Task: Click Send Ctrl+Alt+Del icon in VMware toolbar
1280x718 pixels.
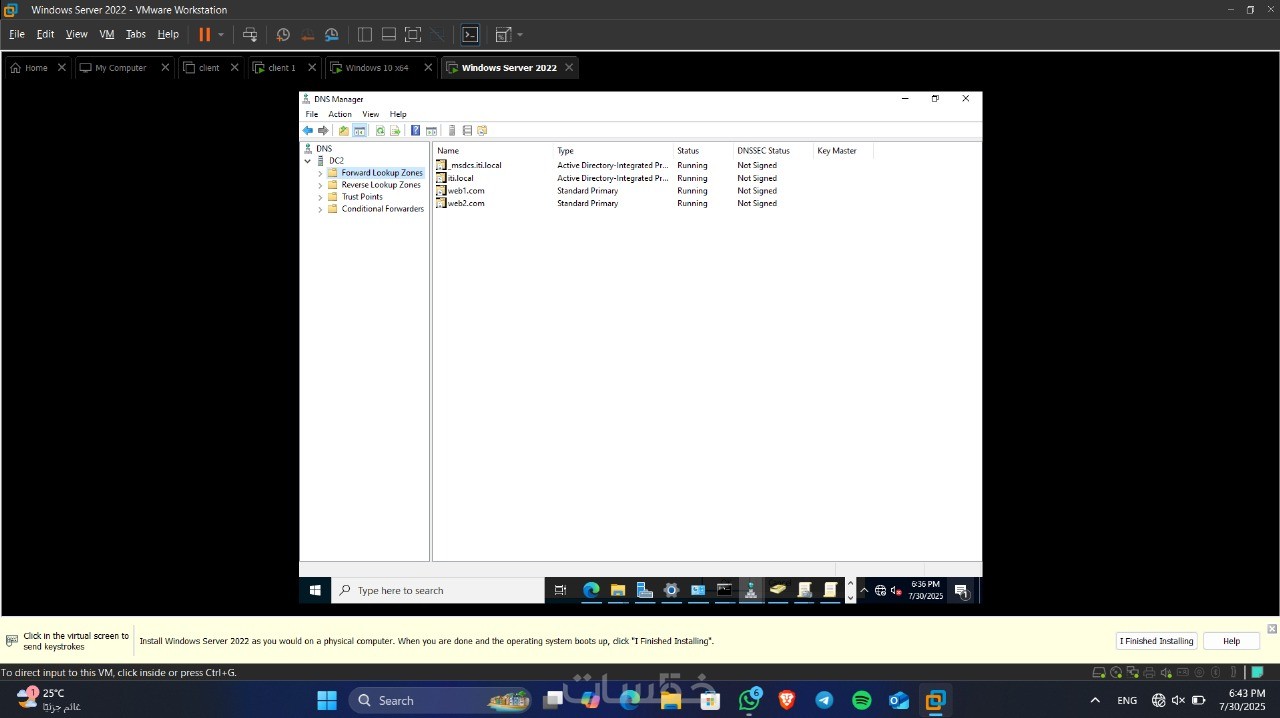Action: pos(250,34)
